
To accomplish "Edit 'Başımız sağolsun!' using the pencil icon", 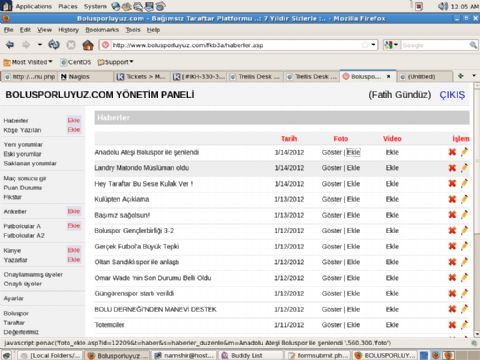I will tap(464, 215).
